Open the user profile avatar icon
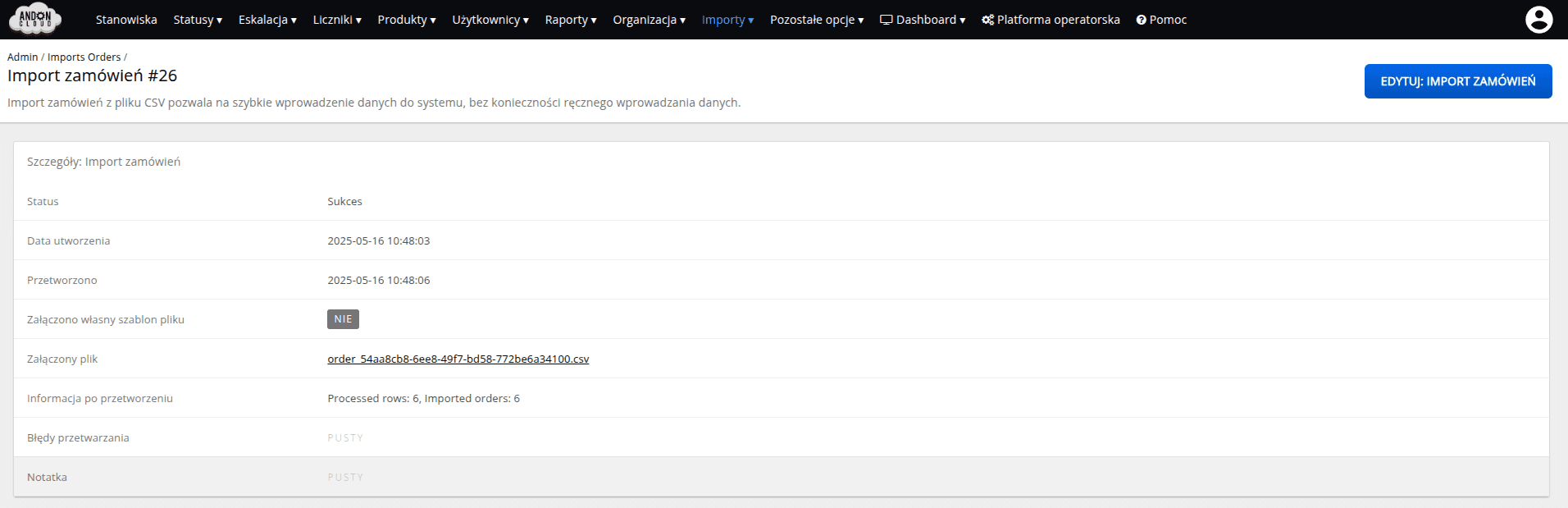This screenshot has height=508, width=1568. pos(1538,20)
